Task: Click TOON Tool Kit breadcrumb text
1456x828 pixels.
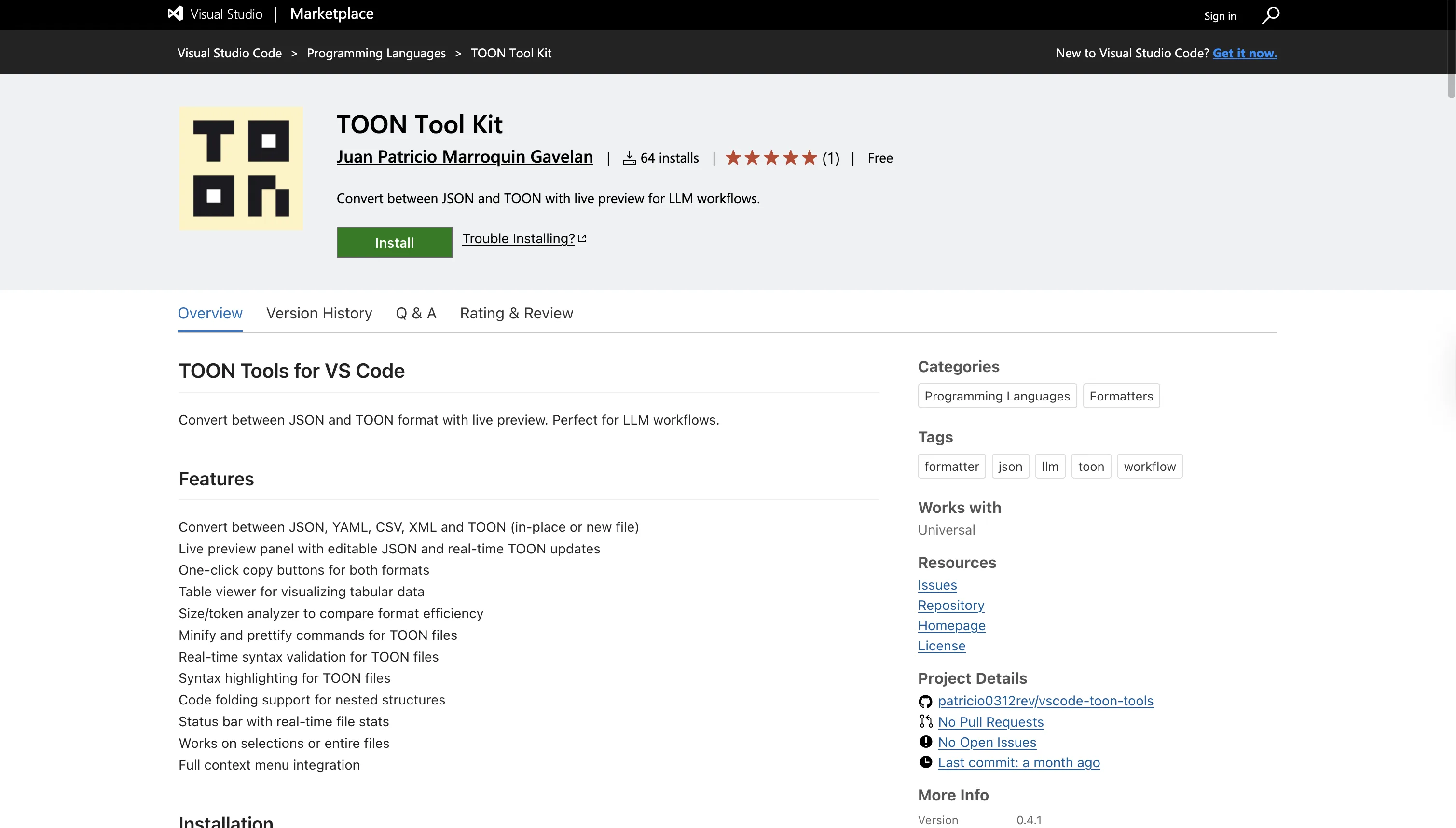Action: click(x=511, y=53)
